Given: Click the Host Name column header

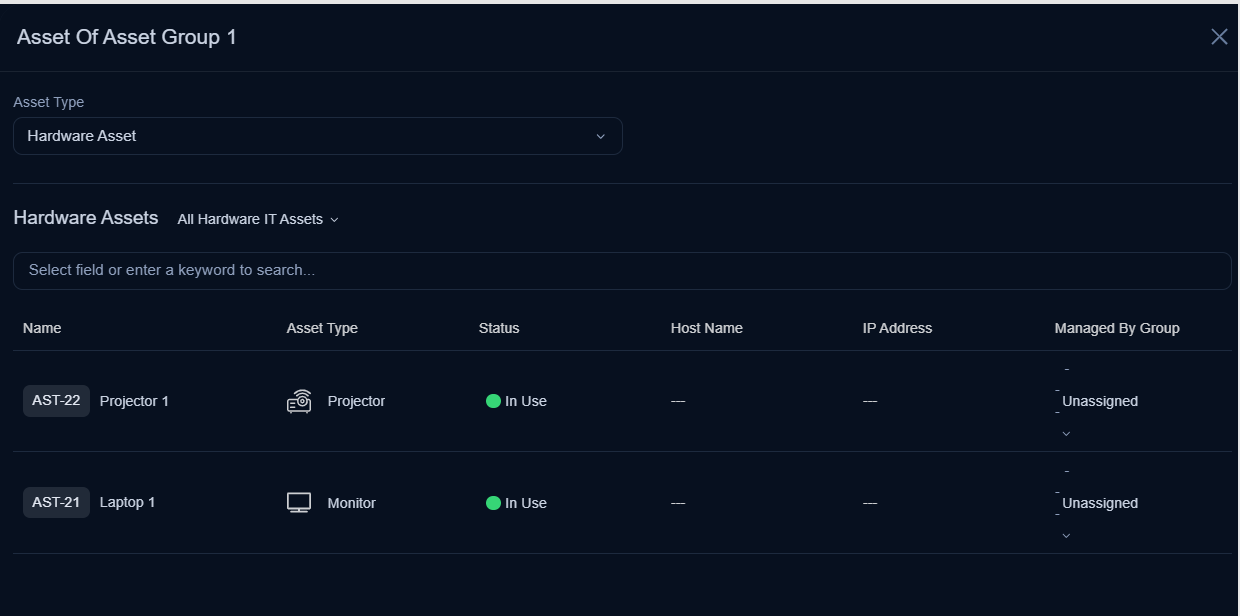Looking at the screenshot, I should (x=707, y=328).
